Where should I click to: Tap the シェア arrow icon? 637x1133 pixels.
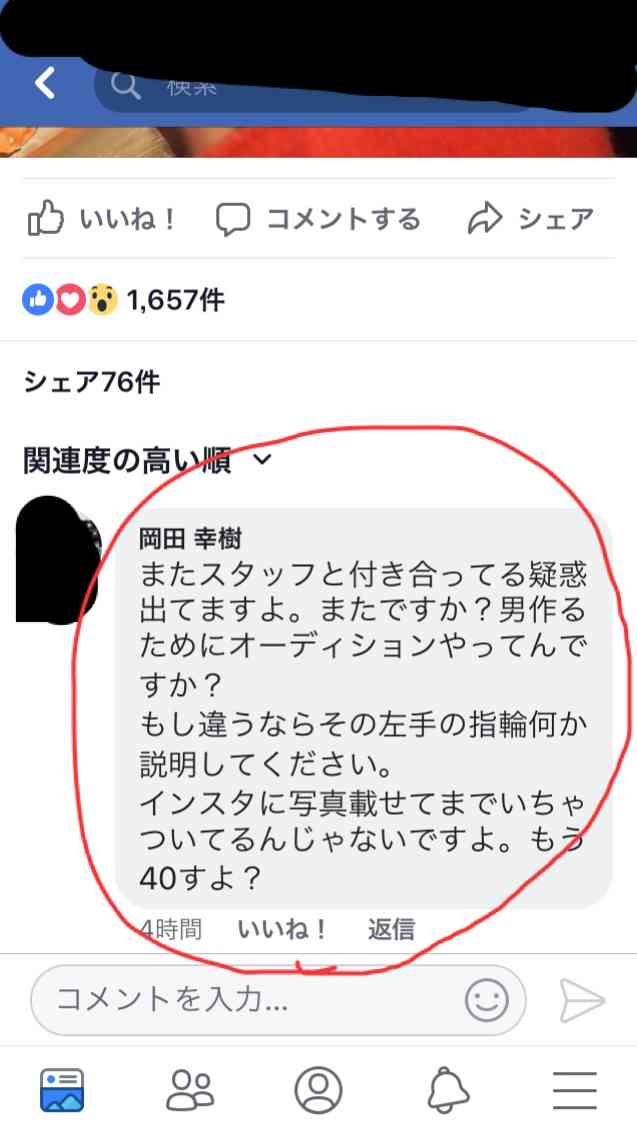485,219
